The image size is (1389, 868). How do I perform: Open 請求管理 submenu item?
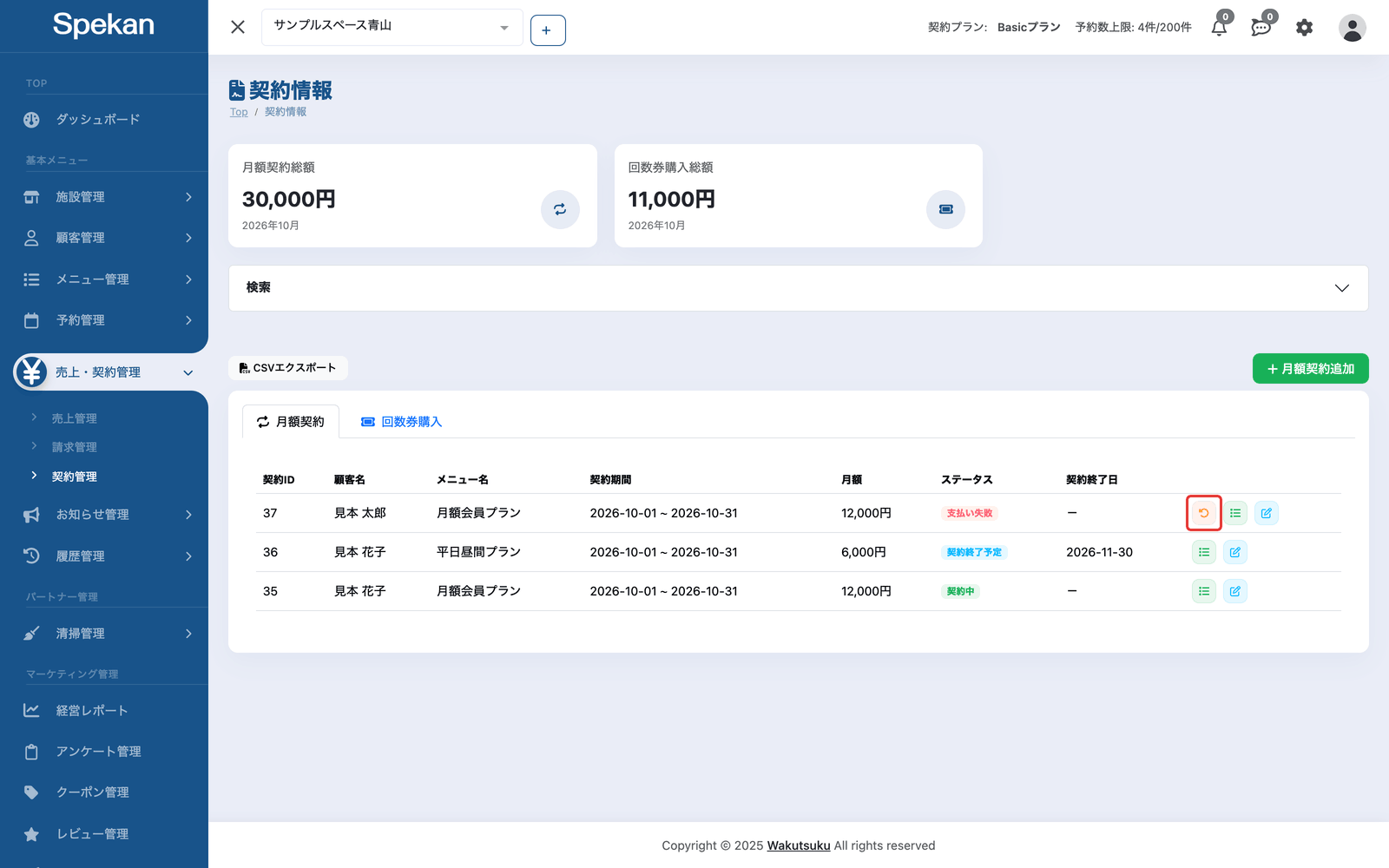[75, 447]
